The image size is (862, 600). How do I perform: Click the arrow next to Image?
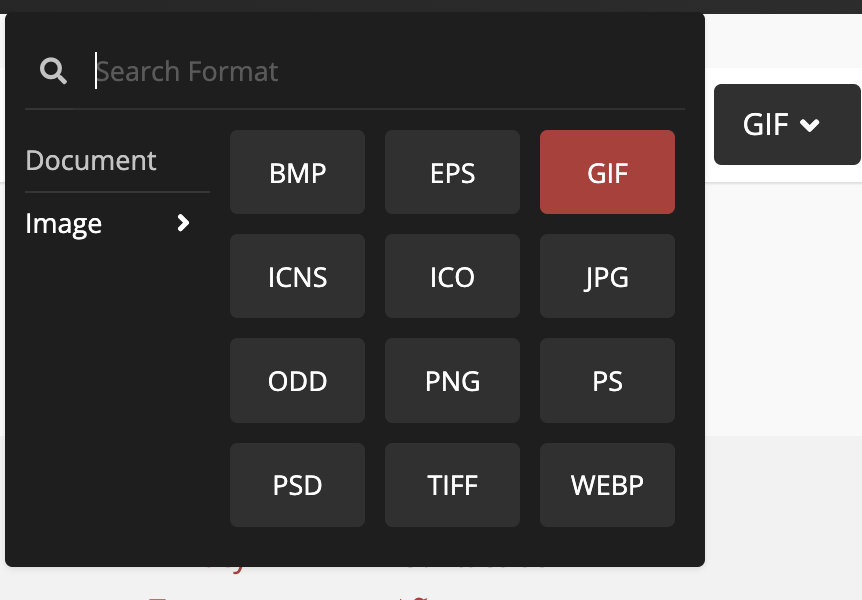coord(183,223)
